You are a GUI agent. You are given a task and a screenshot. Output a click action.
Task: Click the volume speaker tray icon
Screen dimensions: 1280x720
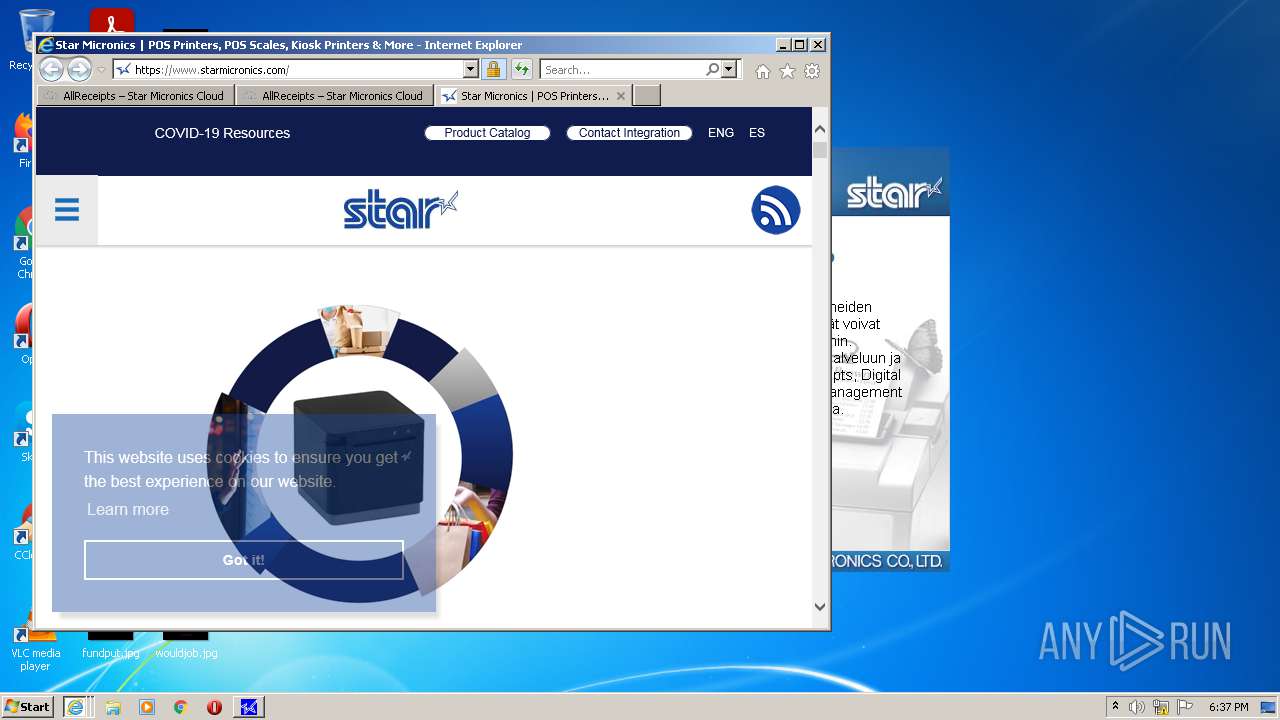click(x=1137, y=707)
